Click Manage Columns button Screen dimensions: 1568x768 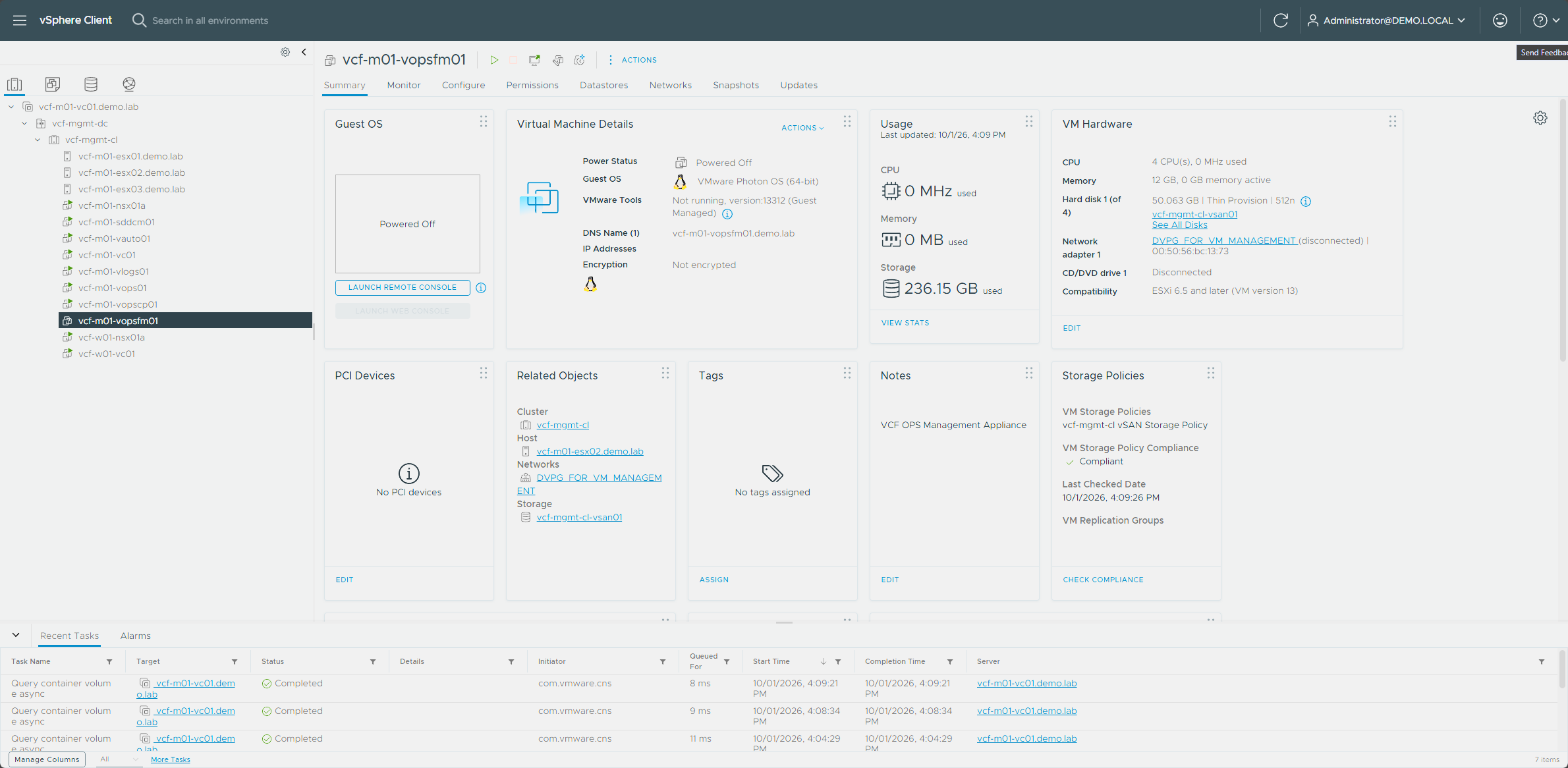[x=47, y=759]
